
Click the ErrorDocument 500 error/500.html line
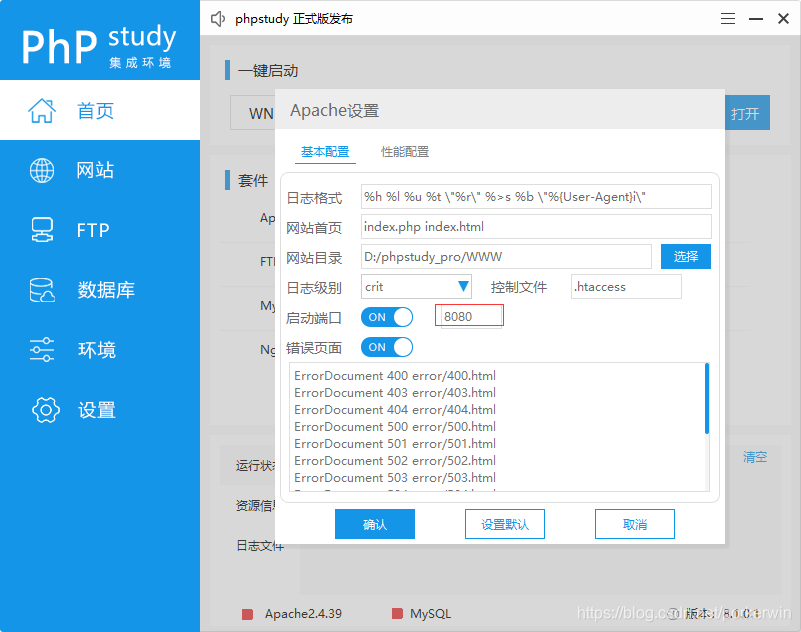click(x=395, y=426)
